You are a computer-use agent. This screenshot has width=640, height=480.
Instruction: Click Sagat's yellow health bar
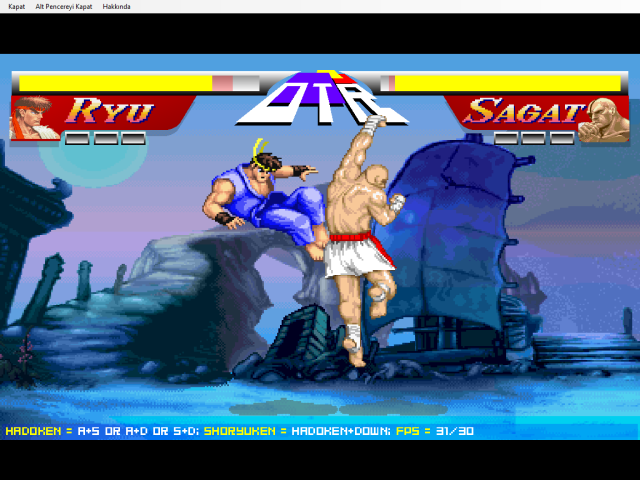508,83
